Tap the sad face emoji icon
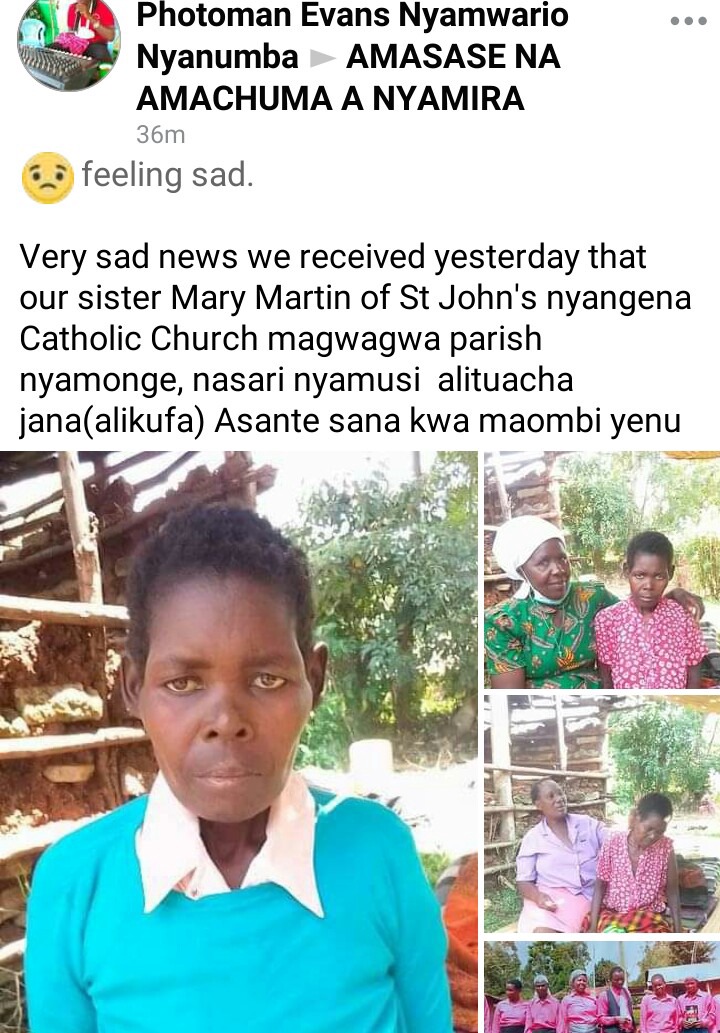 (x=47, y=178)
